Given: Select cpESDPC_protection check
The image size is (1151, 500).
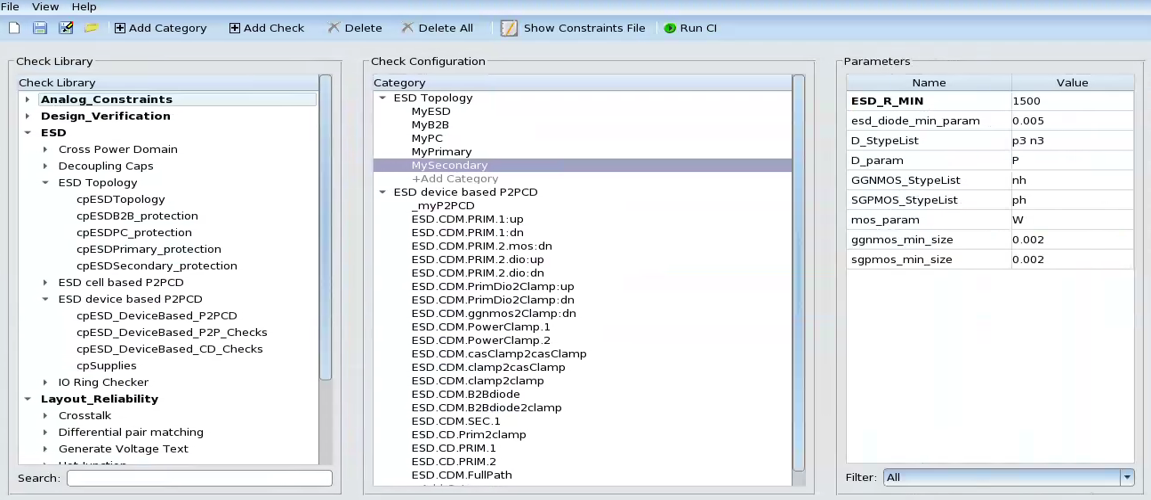Looking at the screenshot, I should tap(134, 233).
